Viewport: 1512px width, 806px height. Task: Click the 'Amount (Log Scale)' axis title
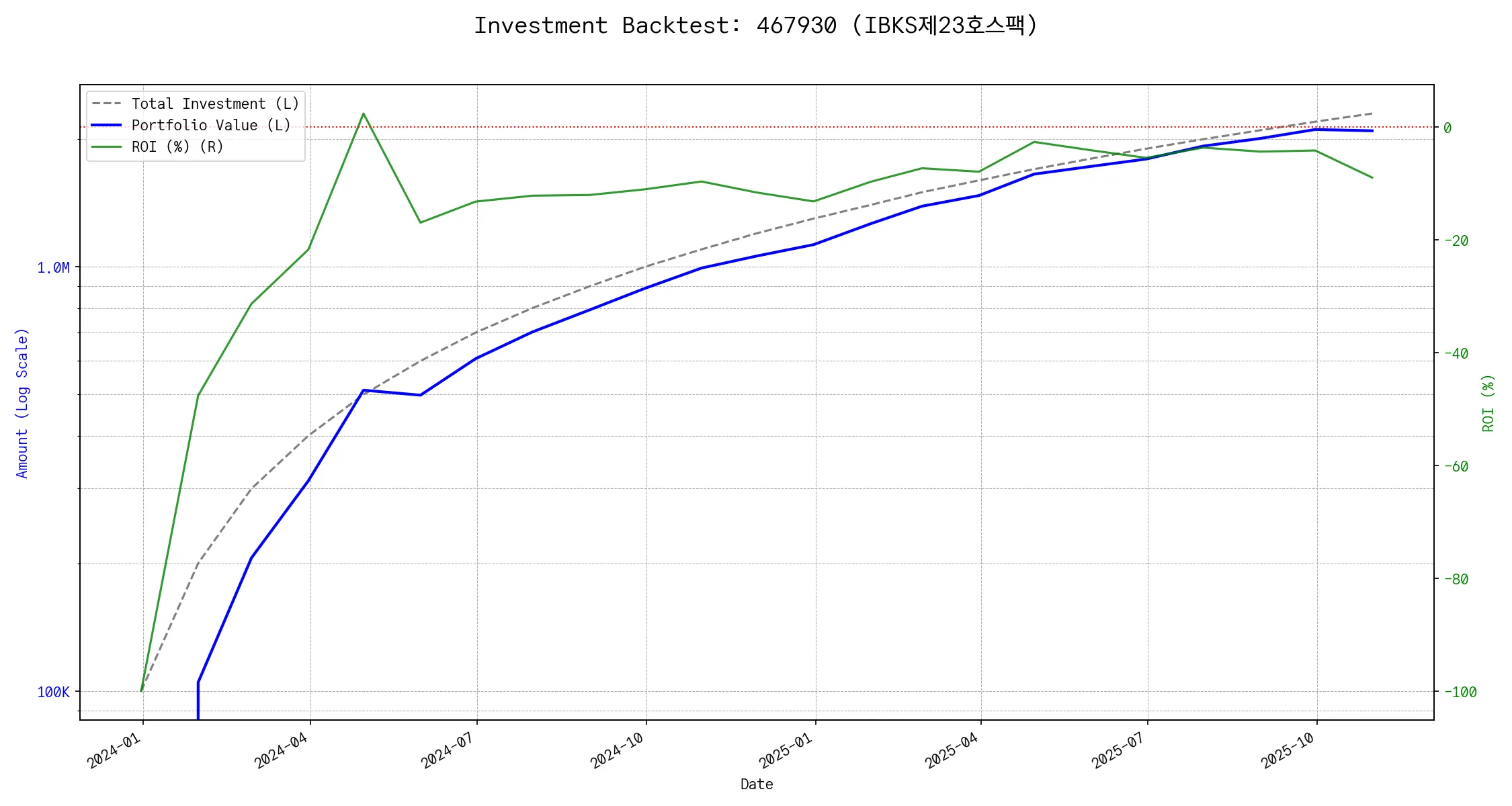pos(22,403)
